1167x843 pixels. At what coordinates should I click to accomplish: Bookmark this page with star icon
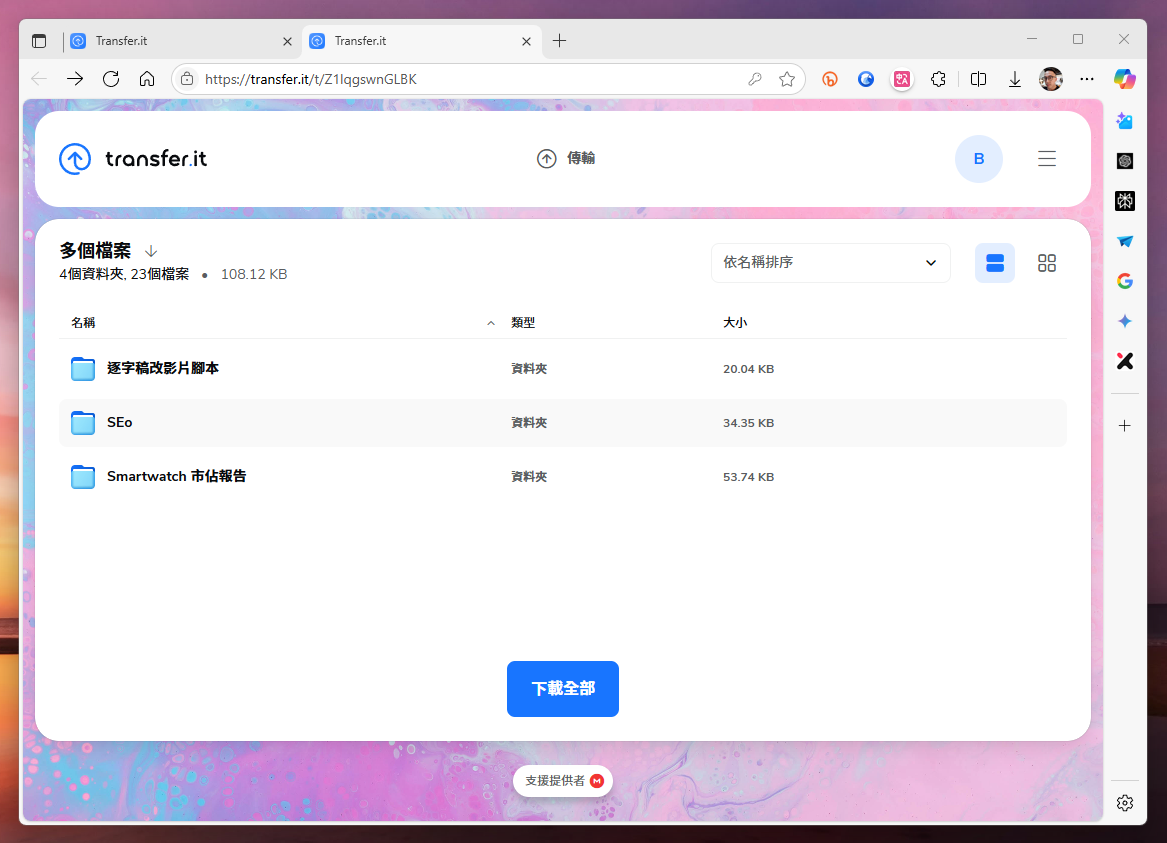tap(787, 79)
